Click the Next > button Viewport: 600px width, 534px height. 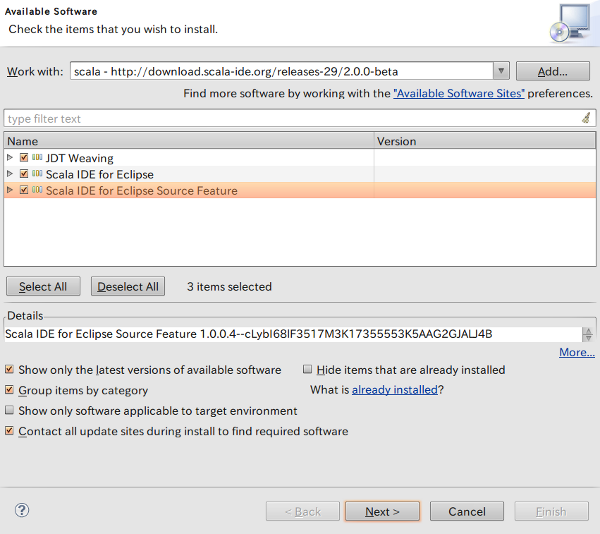tap(382, 511)
